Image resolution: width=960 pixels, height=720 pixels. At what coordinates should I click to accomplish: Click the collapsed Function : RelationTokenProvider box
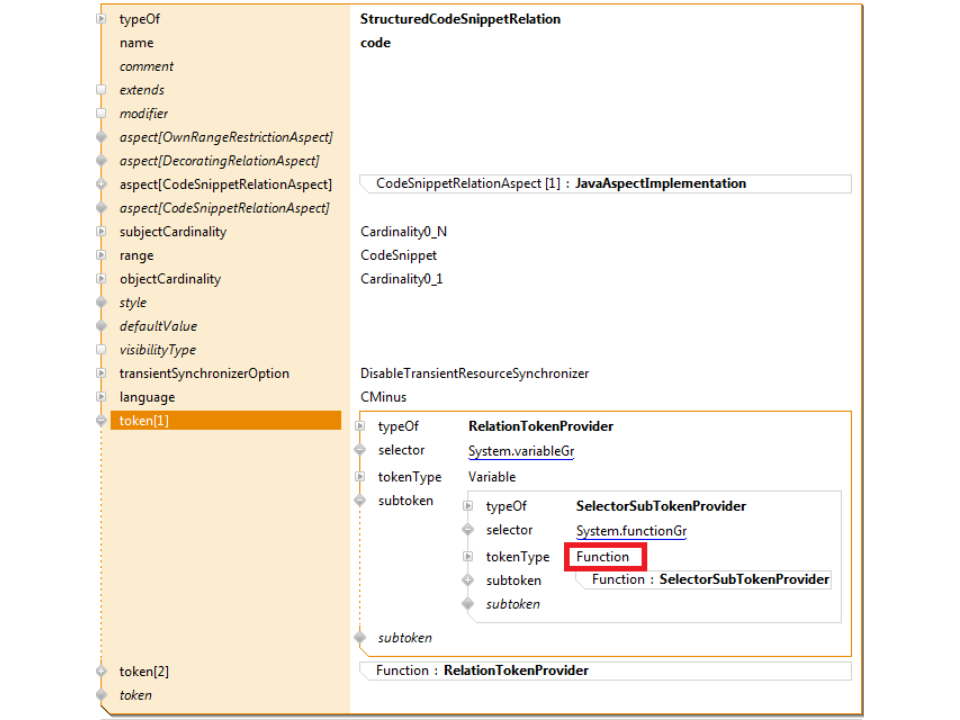(605, 671)
